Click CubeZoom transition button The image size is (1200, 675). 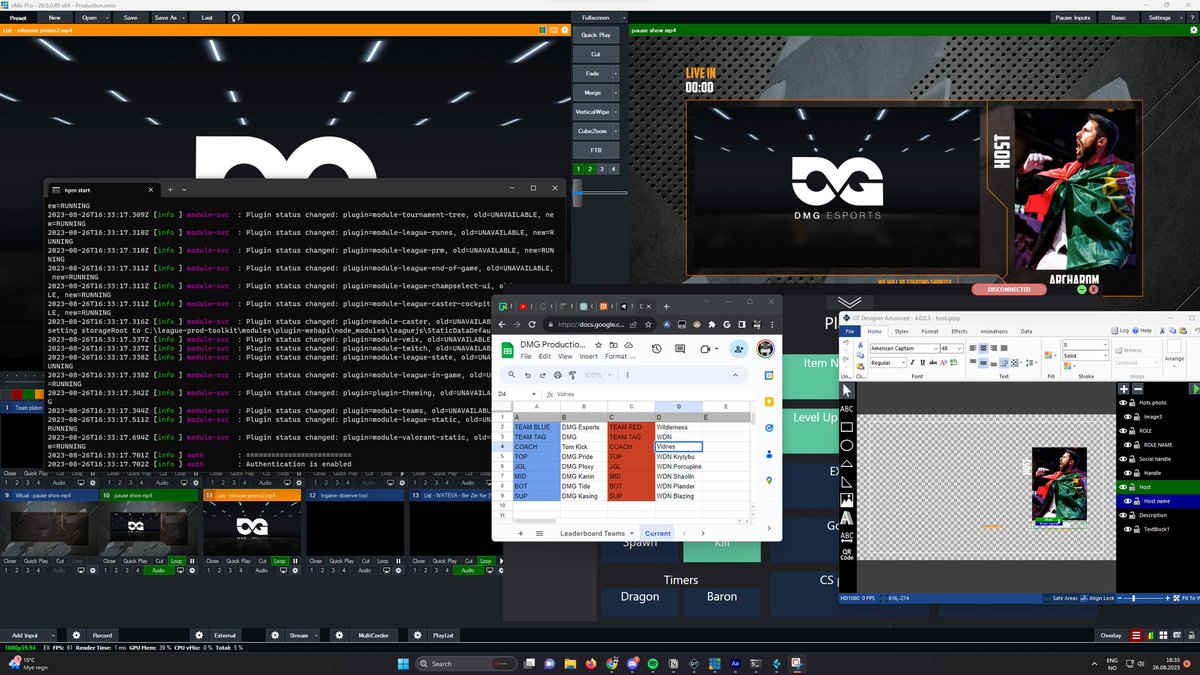pyautogui.click(x=591, y=131)
